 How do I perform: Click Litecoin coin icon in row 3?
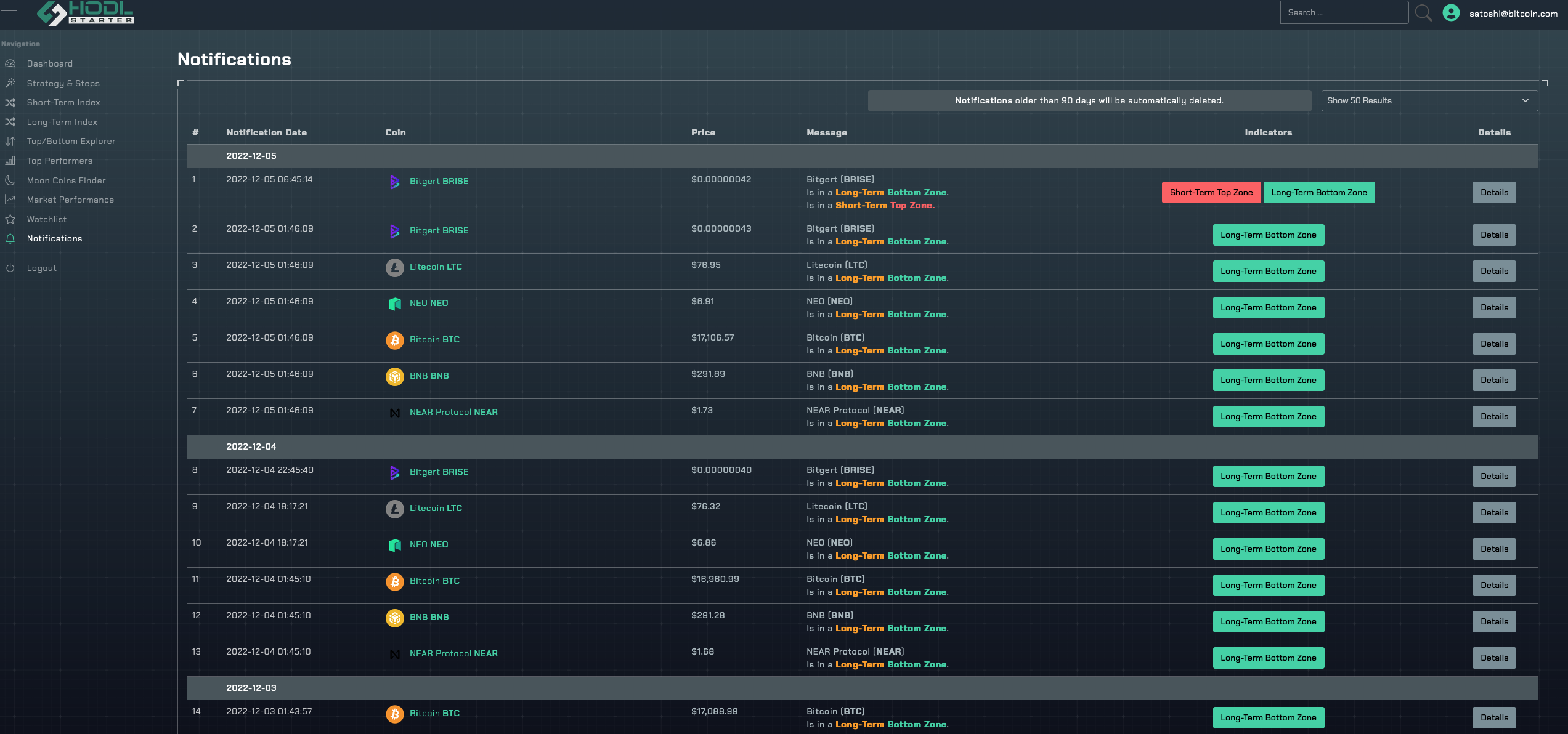click(395, 267)
